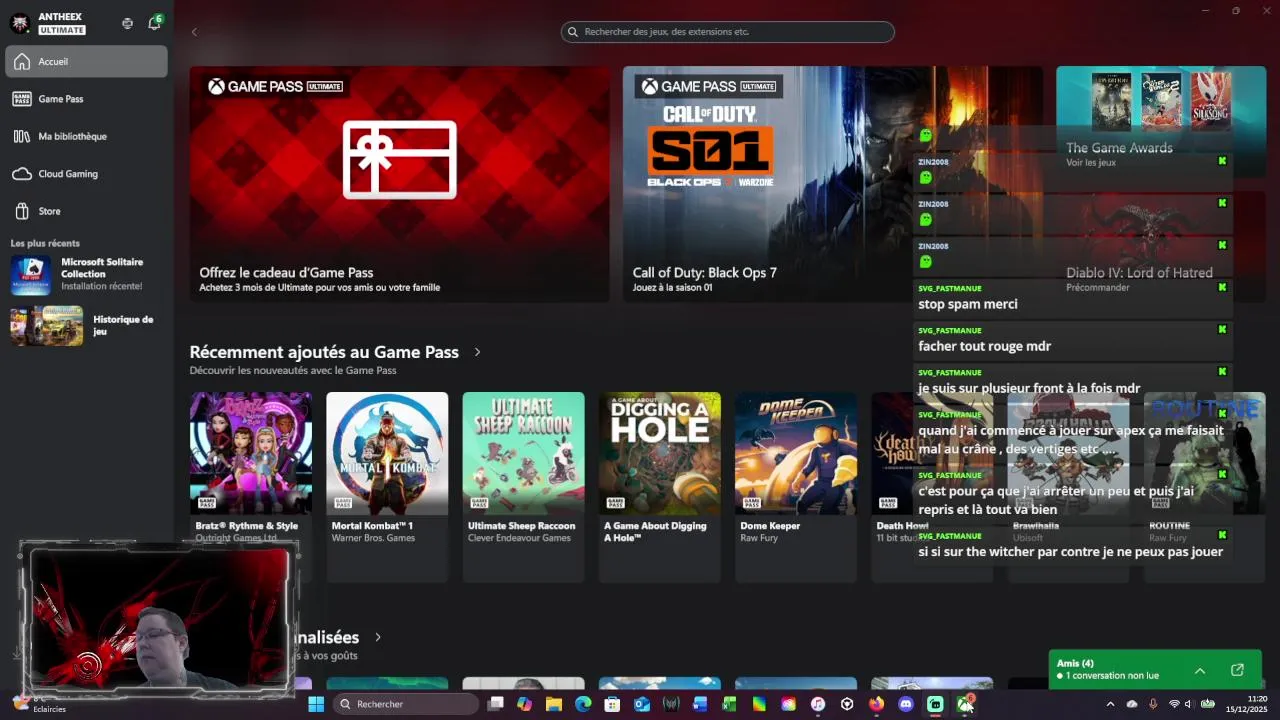Open Wi-Fi settings from the system tray
The height and width of the screenshot is (720, 1280).
1174,704
